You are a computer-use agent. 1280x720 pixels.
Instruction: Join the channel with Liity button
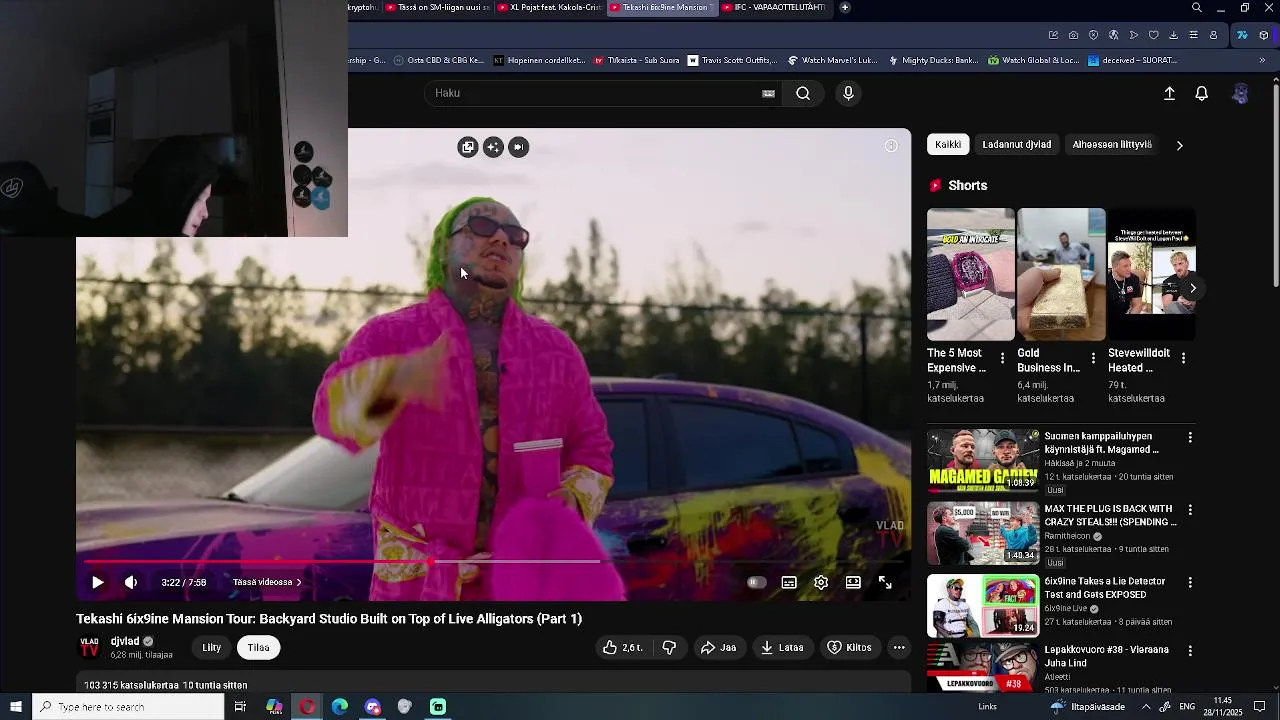212,647
